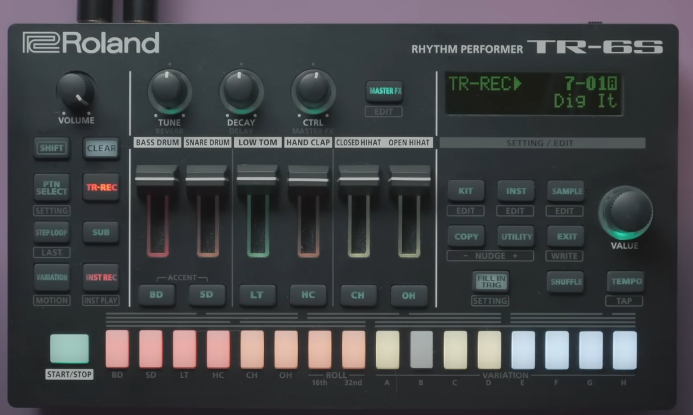Viewport: 693px width, 415px height.
Task: Select the SD instrument button
Action: pos(206,295)
